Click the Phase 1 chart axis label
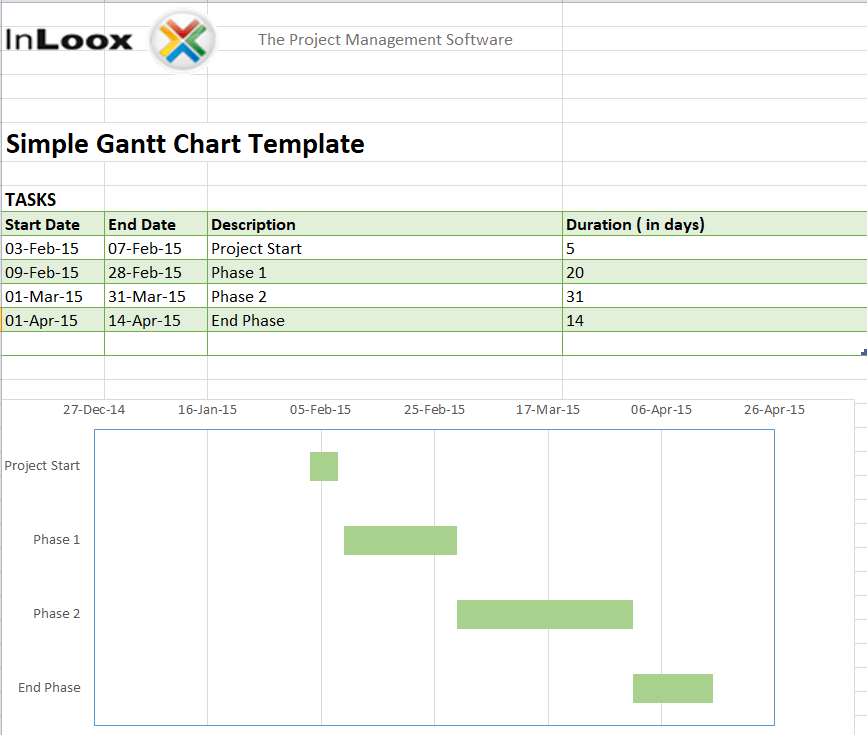867x735 pixels. click(57, 540)
